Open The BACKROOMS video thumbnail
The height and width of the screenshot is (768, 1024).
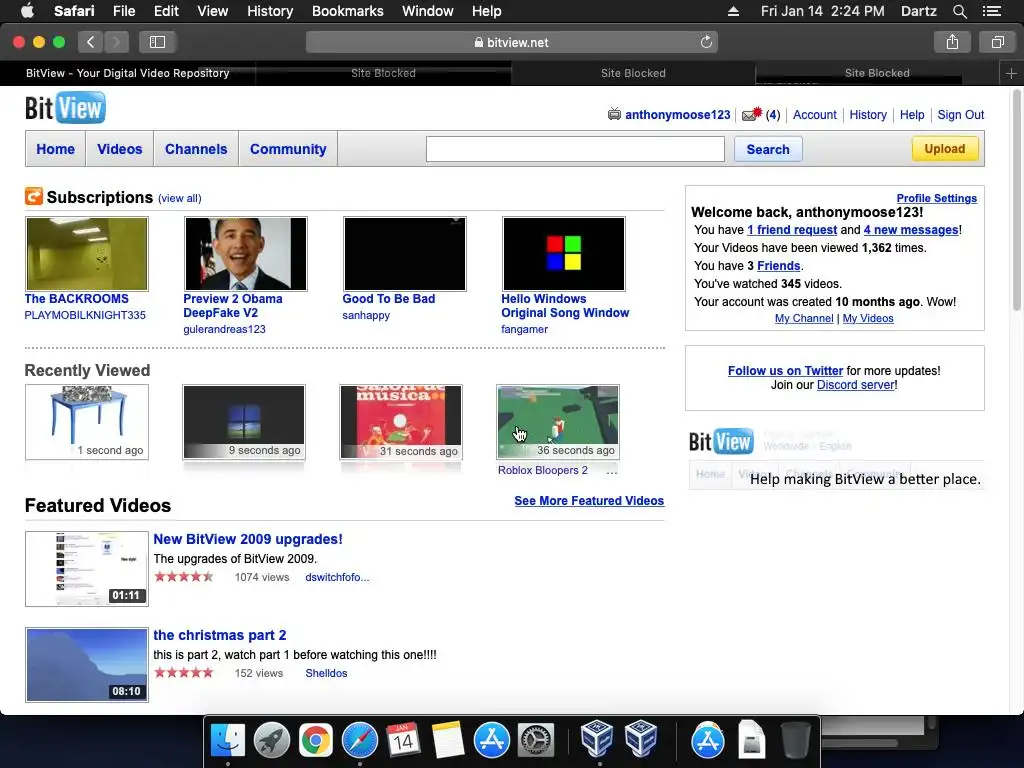(87, 254)
